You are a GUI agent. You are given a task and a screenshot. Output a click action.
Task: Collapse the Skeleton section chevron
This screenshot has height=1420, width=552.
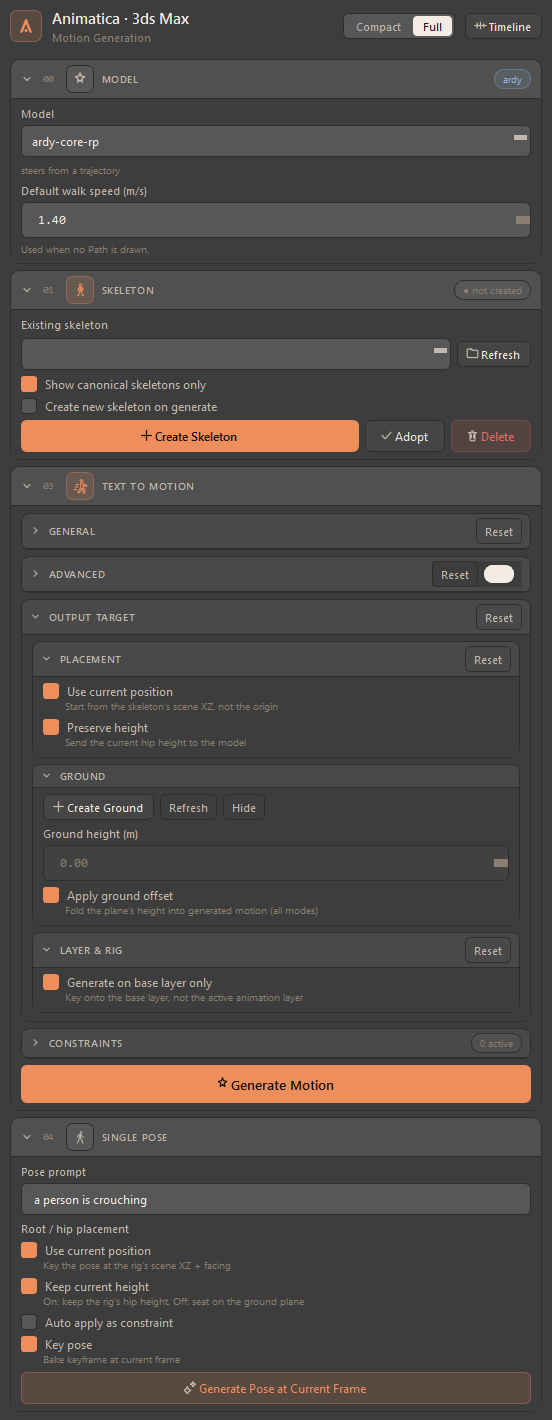(x=27, y=290)
